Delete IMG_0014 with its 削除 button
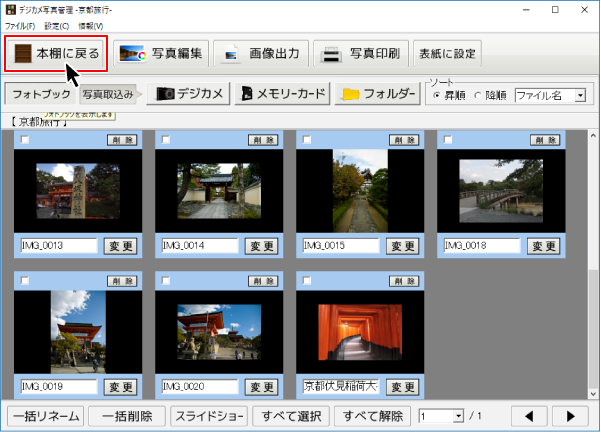 263,140
